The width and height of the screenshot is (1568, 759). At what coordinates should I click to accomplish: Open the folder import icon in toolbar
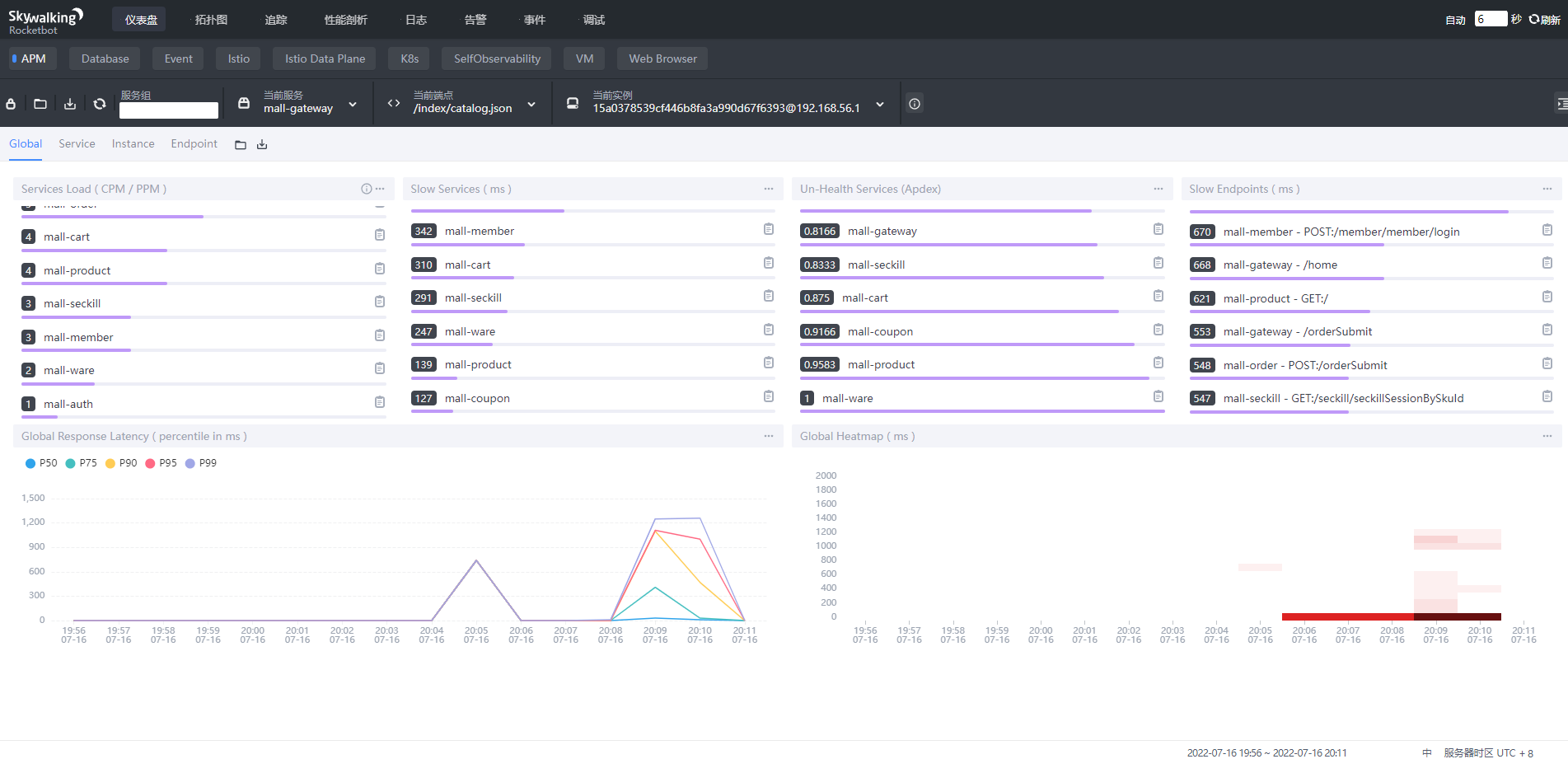click(x=40, y=104)
